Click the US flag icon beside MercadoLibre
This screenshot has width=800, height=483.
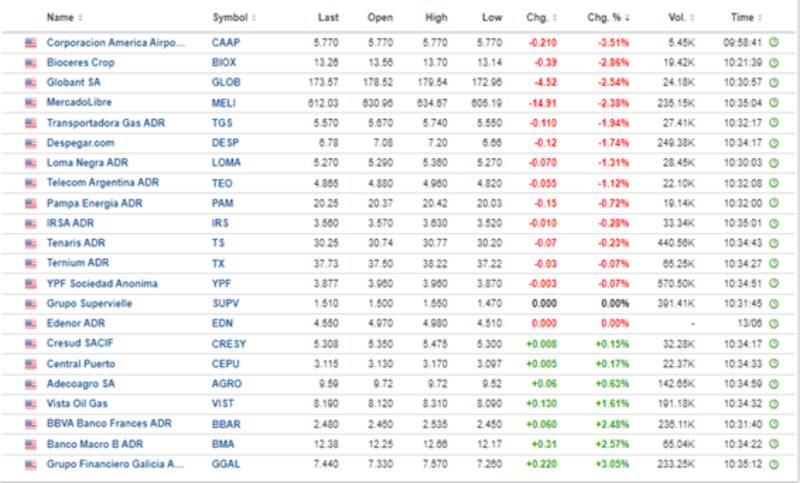click(31, 102)
